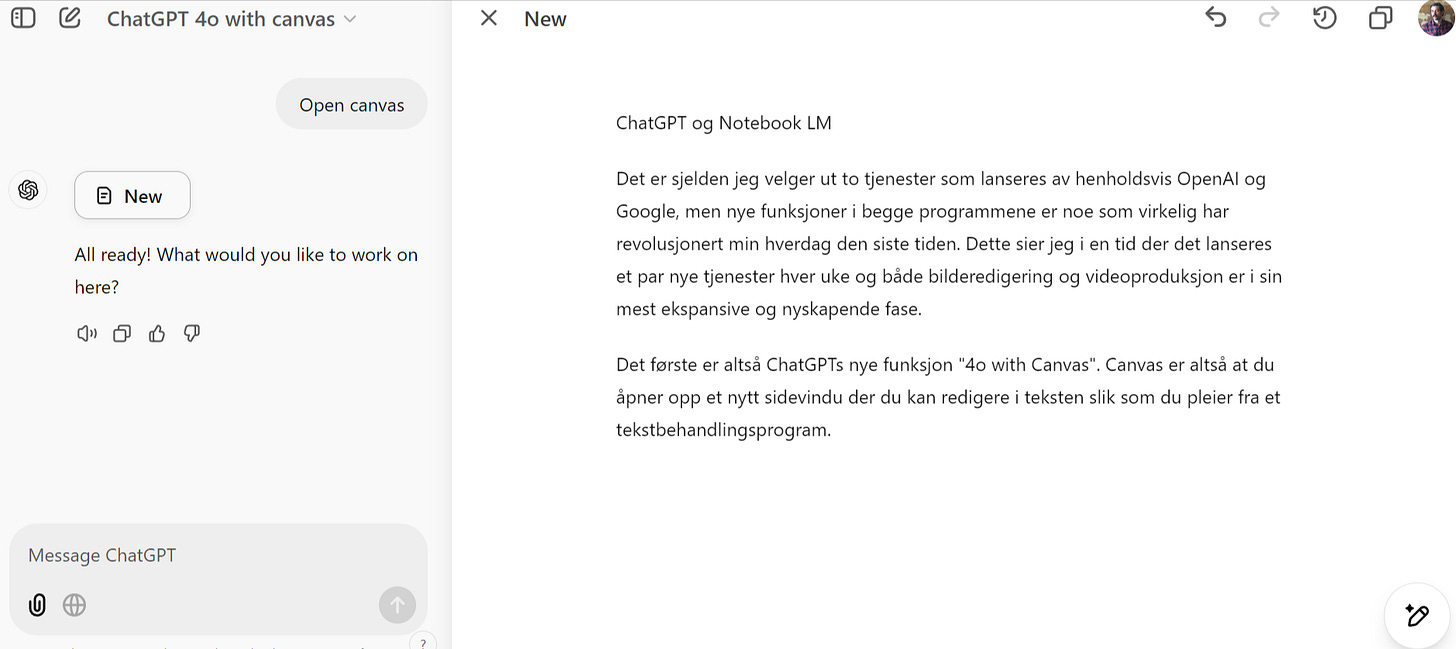Give the response a thumbs down
Viewport: 1456px width, 649px height.
point(192,334)
